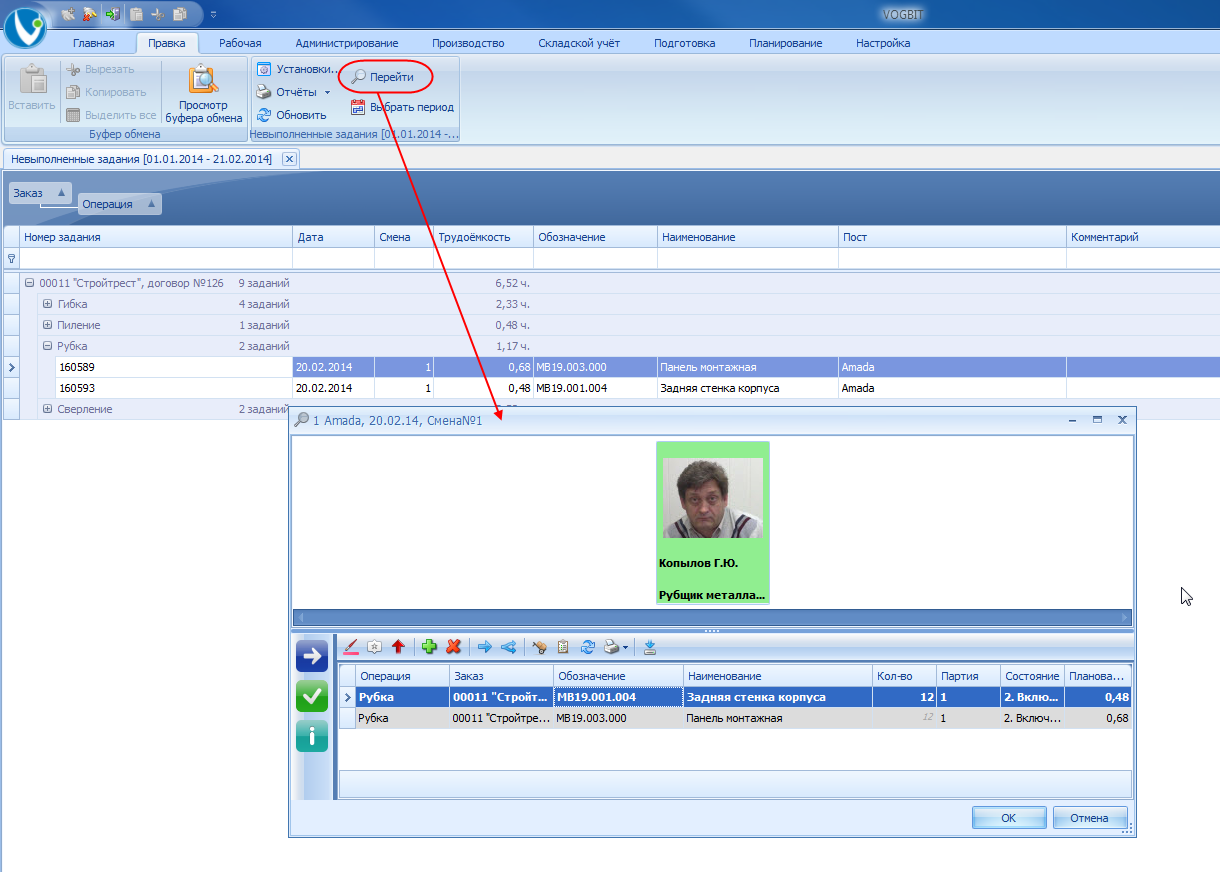Screen dimensions: 1220x872
Task: Click the Отмена button
Action: [x=1089, y=818]
